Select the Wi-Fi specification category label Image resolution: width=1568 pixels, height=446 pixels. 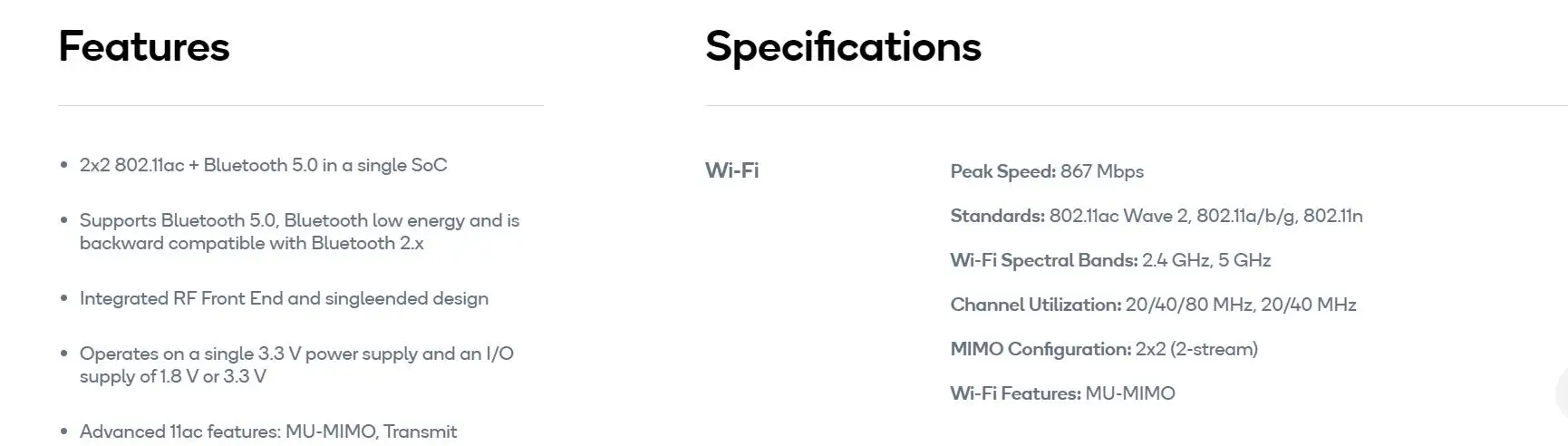[731, 170]
